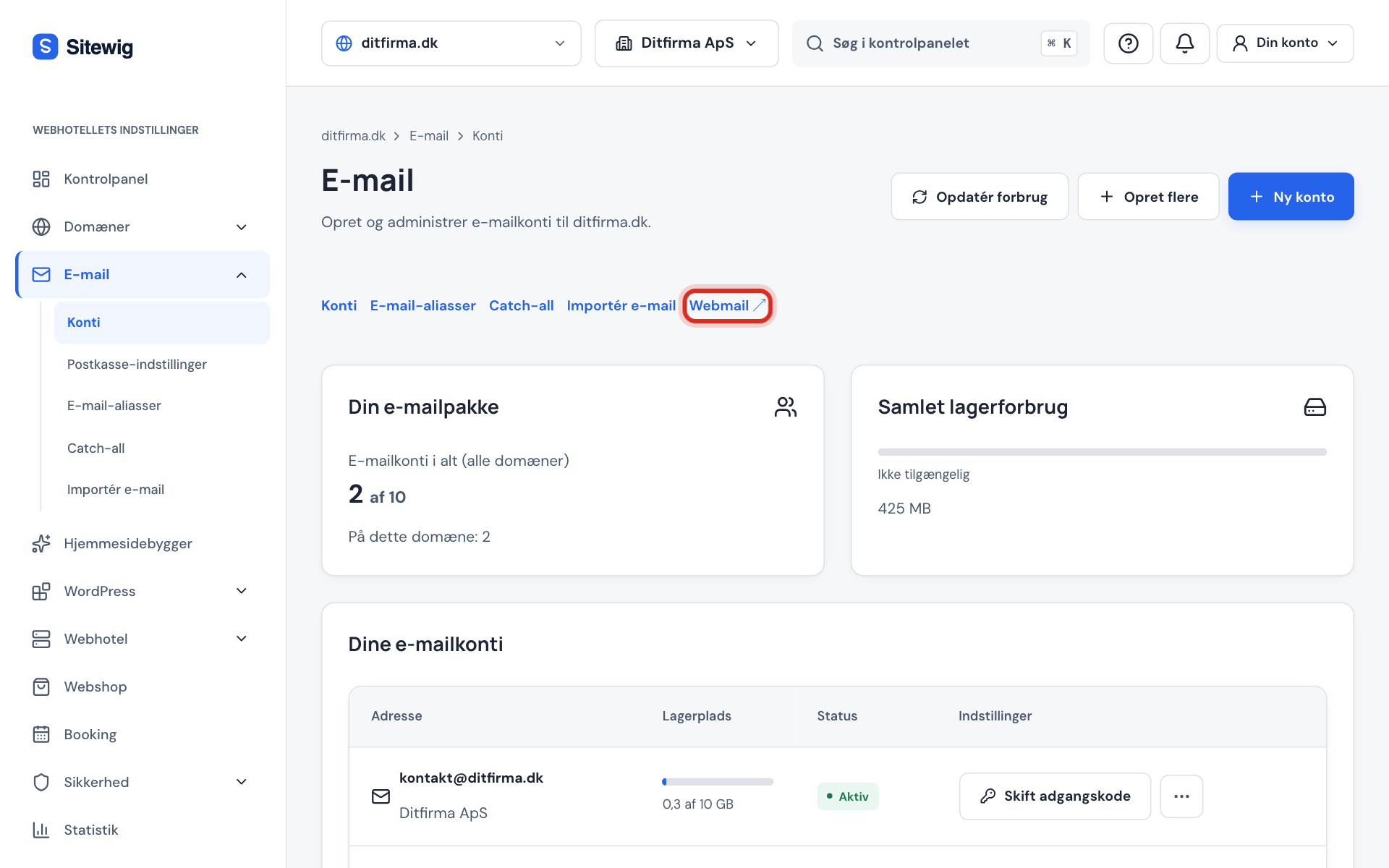Click the WordPress blocks icon
Screen dimensions: 1389x868
click(x=41, y=591)
